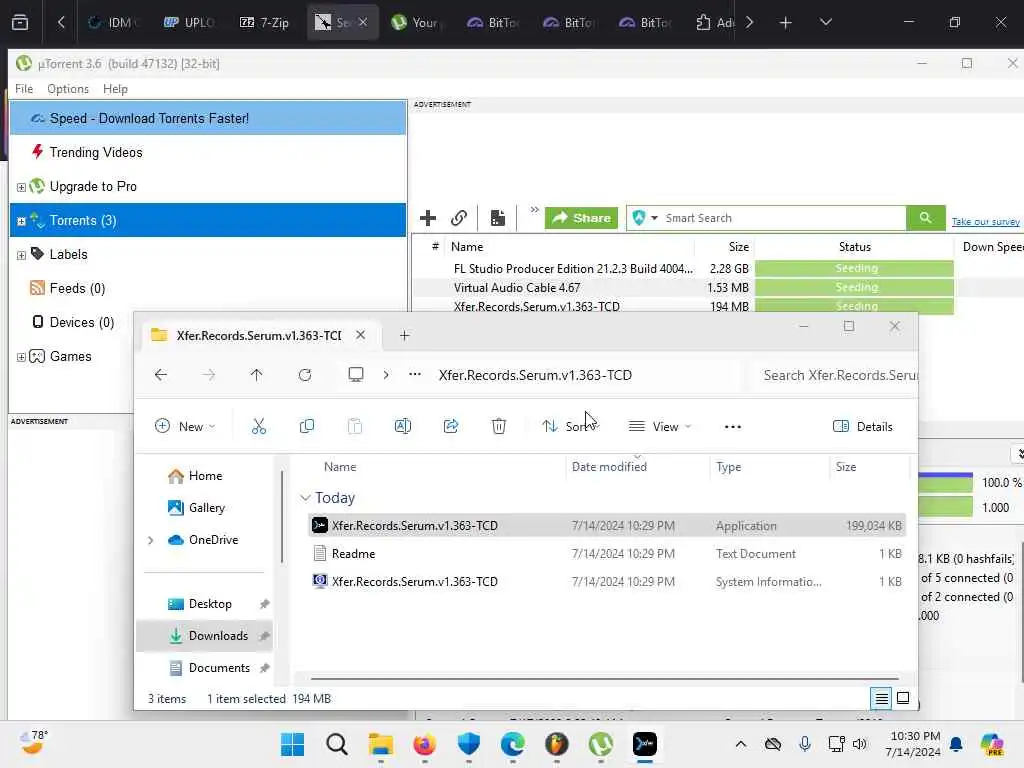Click the address bar ellipsis button
This screenshot has width=1024, height=768.
[x=415, y=375]
